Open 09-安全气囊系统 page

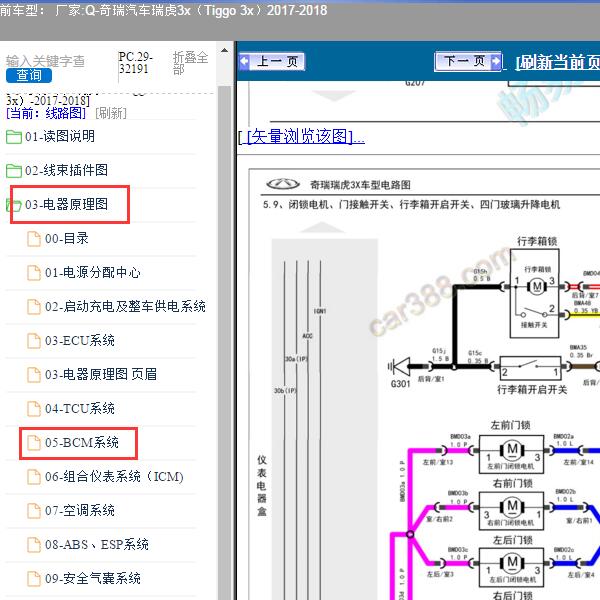(93, 578)
